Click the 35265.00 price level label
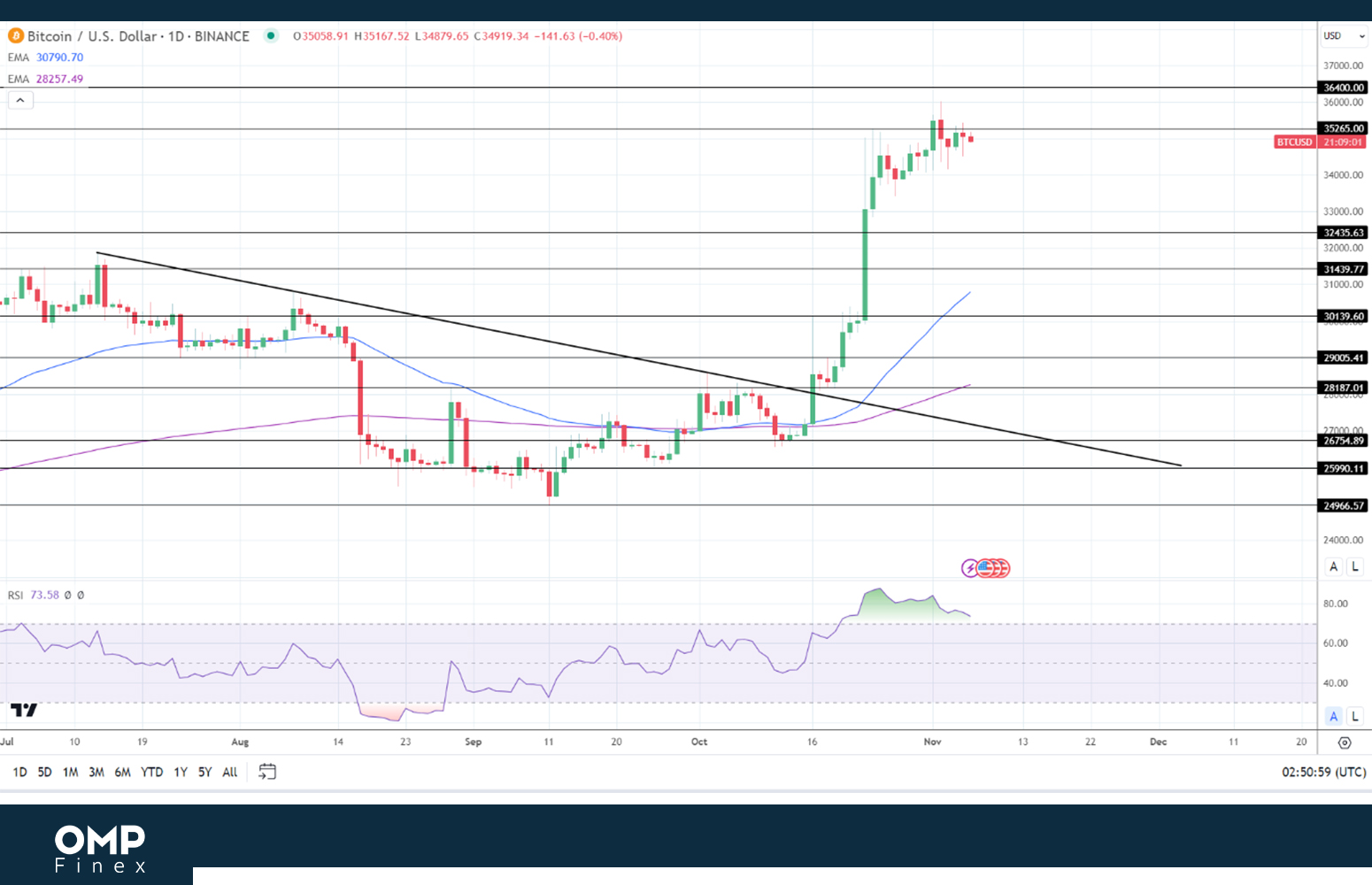 coord(1344,128)
